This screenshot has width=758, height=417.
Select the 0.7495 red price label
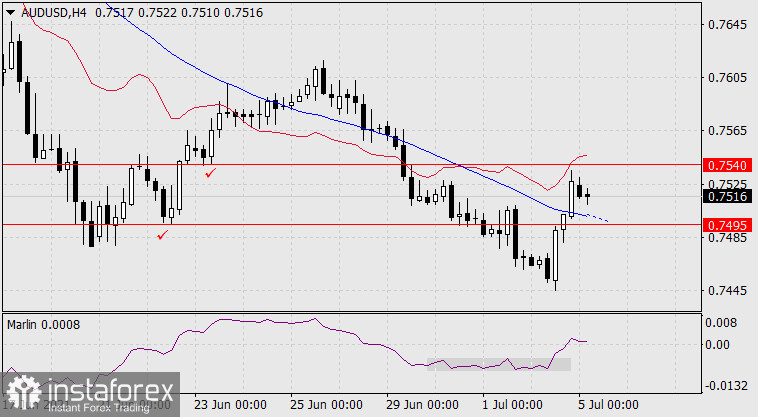[726, 225]
